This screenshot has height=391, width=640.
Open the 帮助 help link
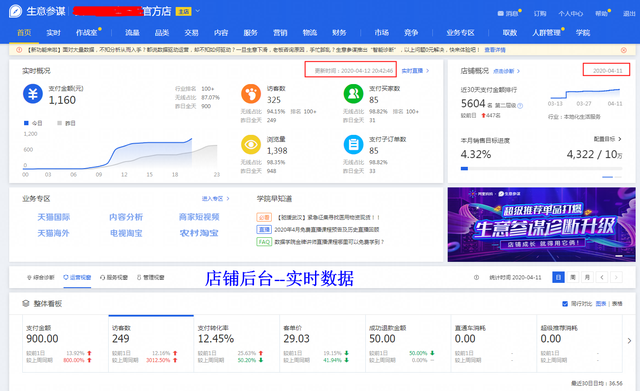click(602, 13)
